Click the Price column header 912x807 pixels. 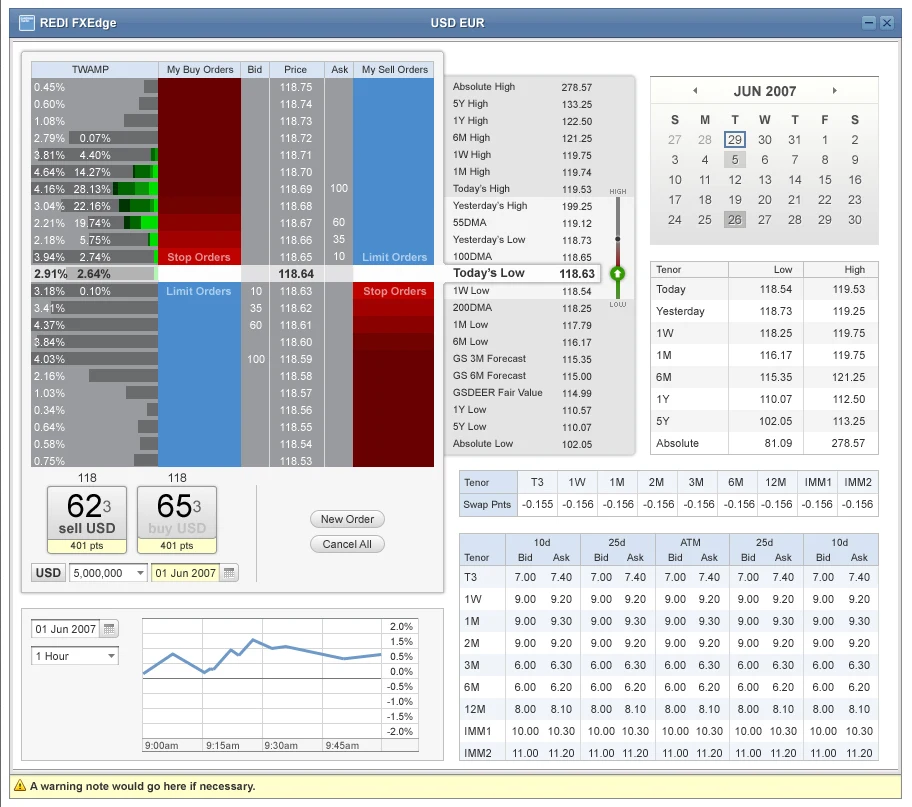(295, 69)
